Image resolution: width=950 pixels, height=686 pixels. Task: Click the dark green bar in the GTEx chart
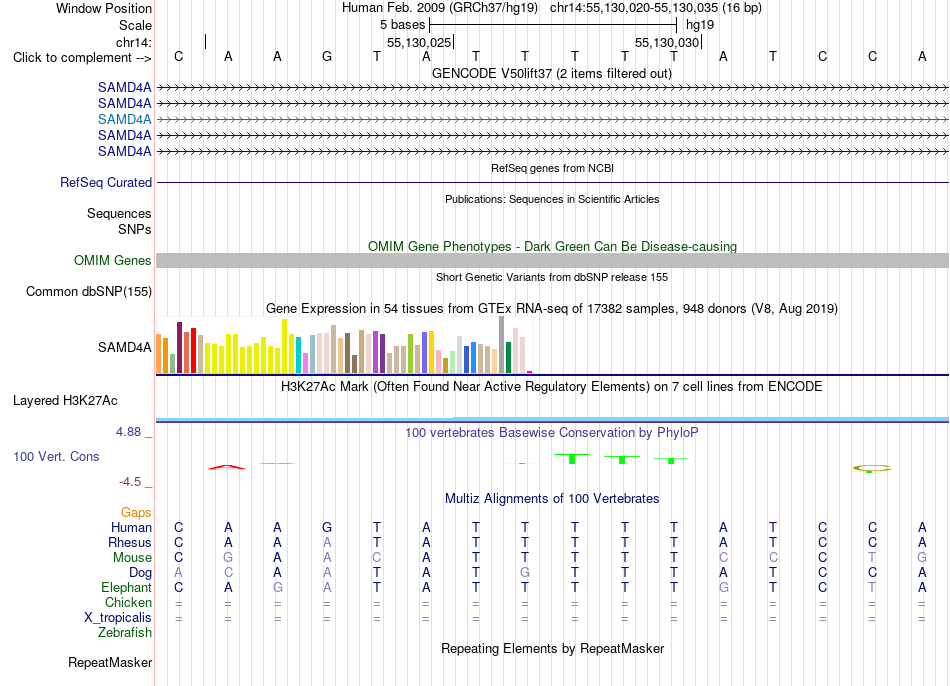[508, 358]
